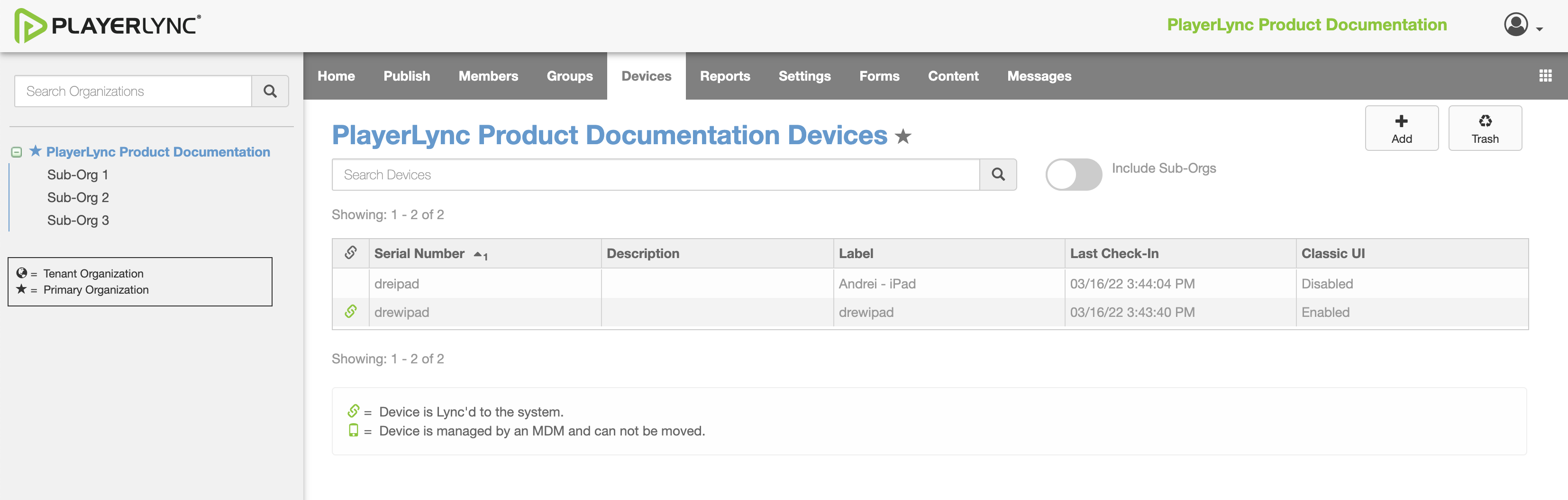This screenshot has width=1568, height=500.
Task: Click the Disabled Classic UI cell
Action: pos(1412,284)
